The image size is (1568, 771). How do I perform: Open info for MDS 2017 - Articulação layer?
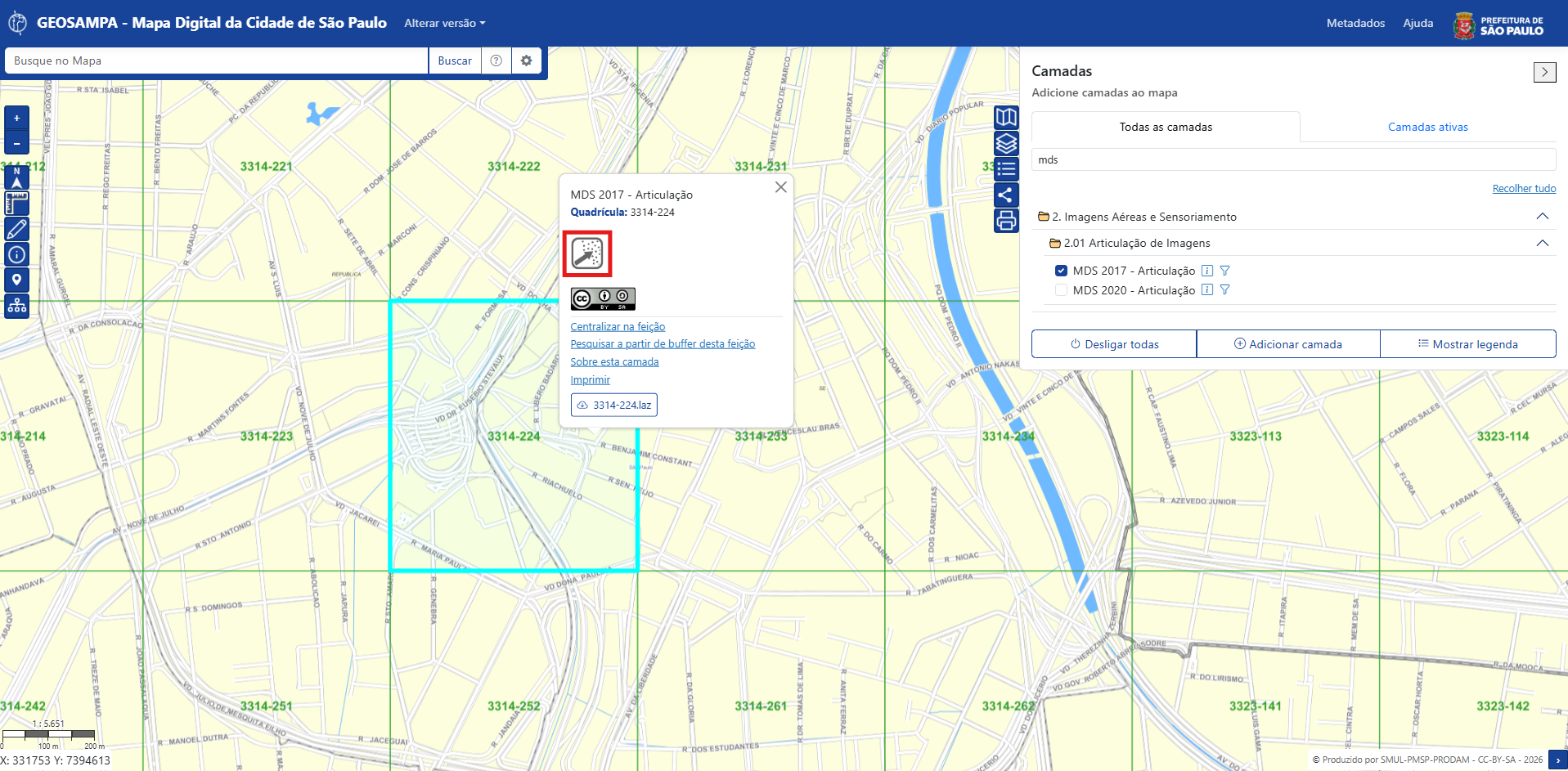click(x=1207, y=271)
